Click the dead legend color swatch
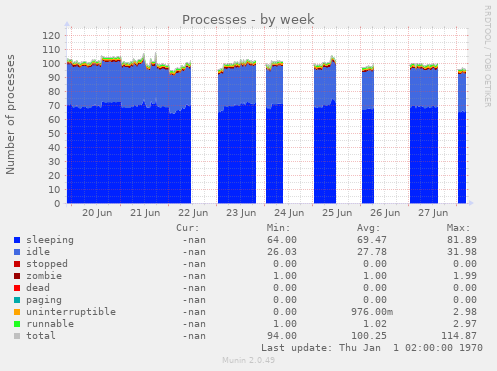Image resolution: width=497 pixels, height=371 pixels. click(x=17, y=288)
